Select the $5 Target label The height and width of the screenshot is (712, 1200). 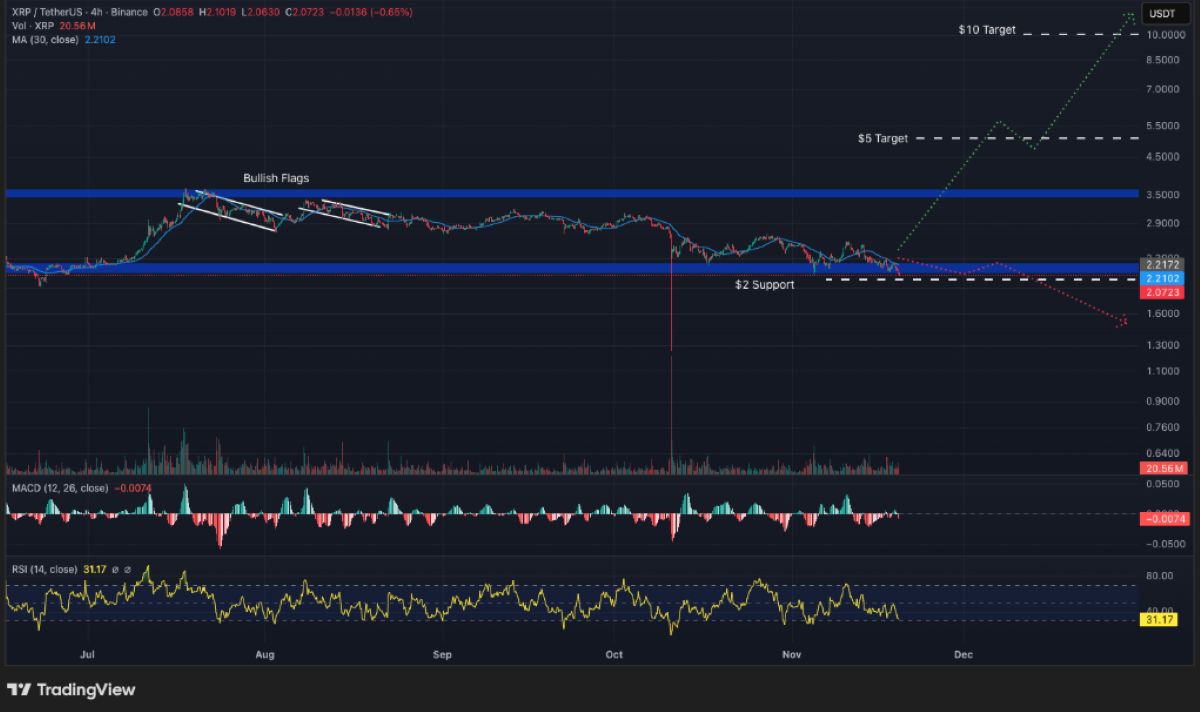(x=883, y=138)
